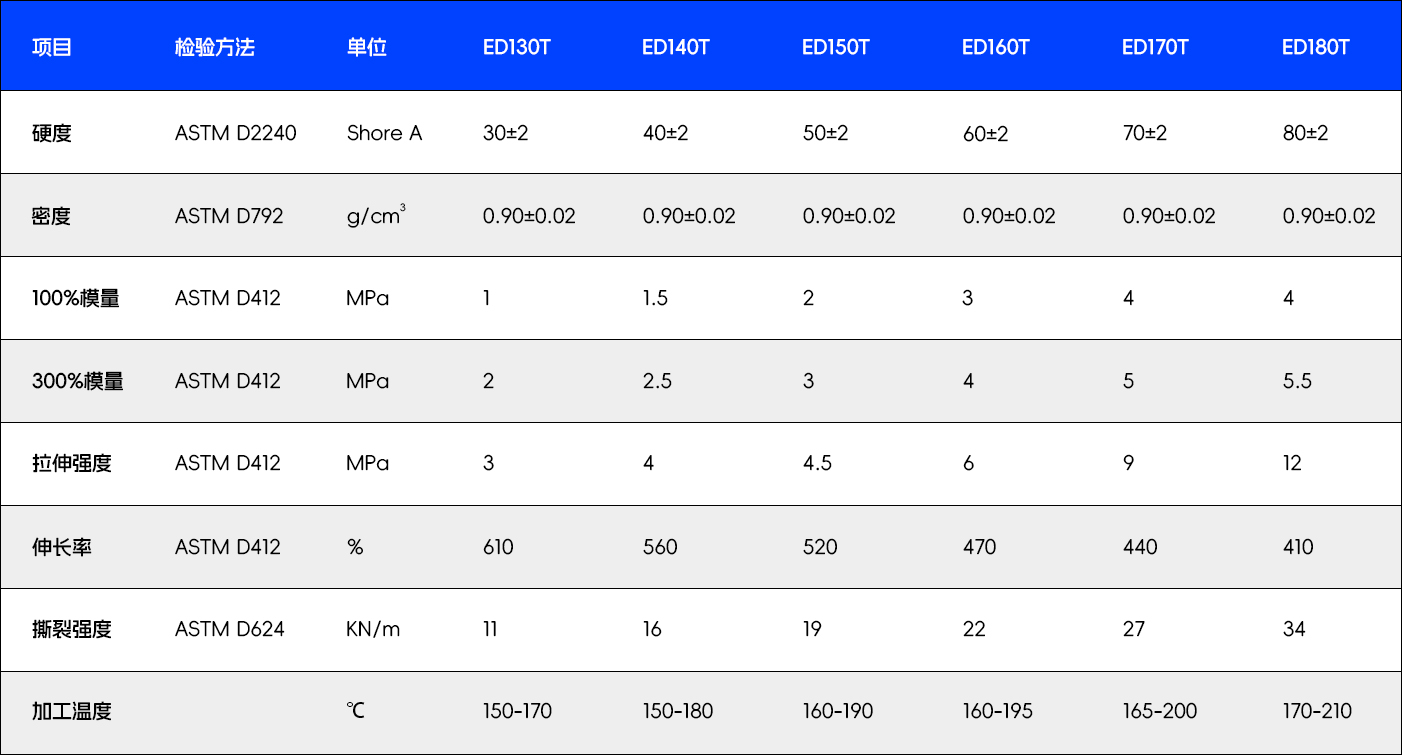
Task: Click the ED150T column header
Action: tap(836, 47)
